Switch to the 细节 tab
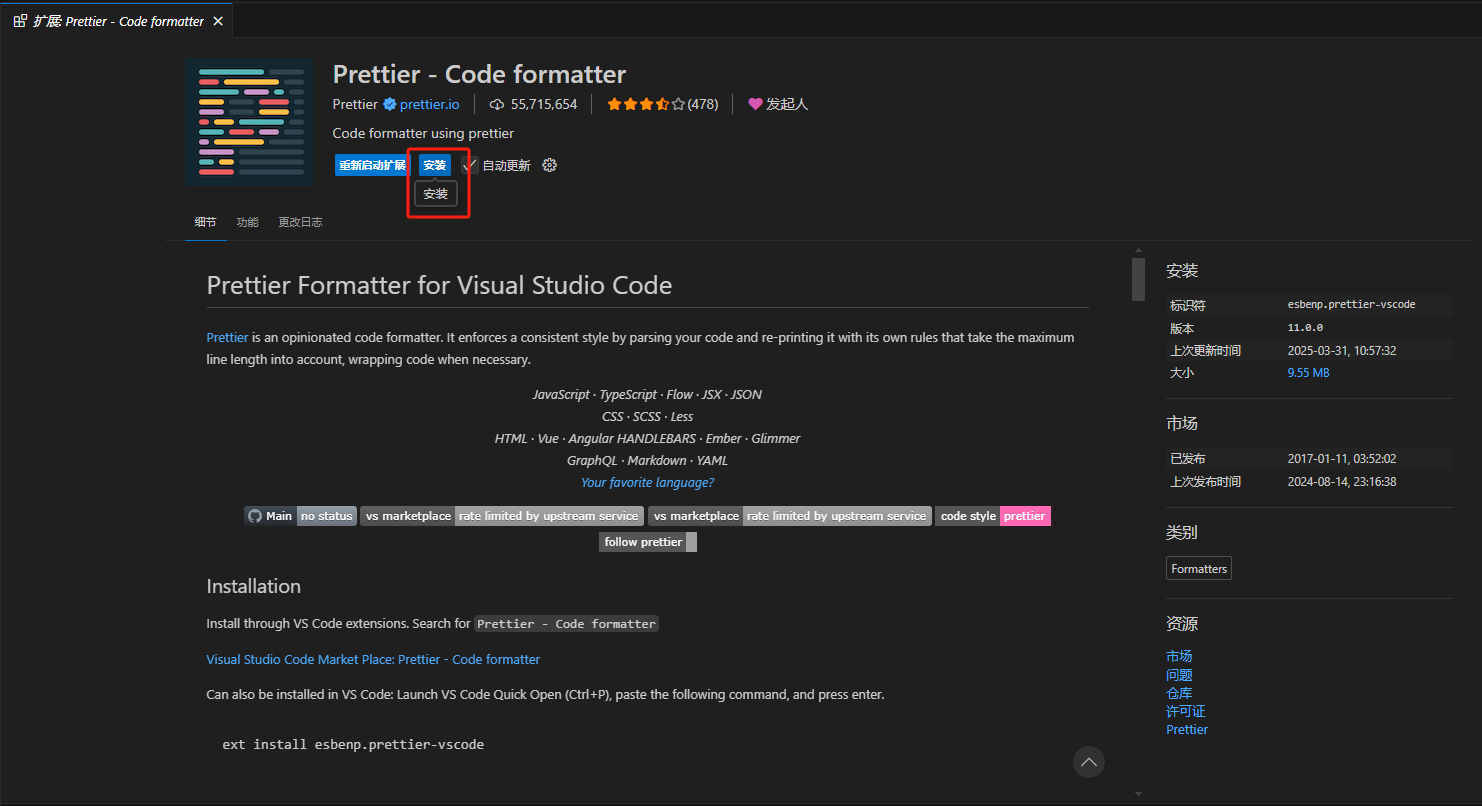This screenshot has height=806, width=1482. pos(205,222)
